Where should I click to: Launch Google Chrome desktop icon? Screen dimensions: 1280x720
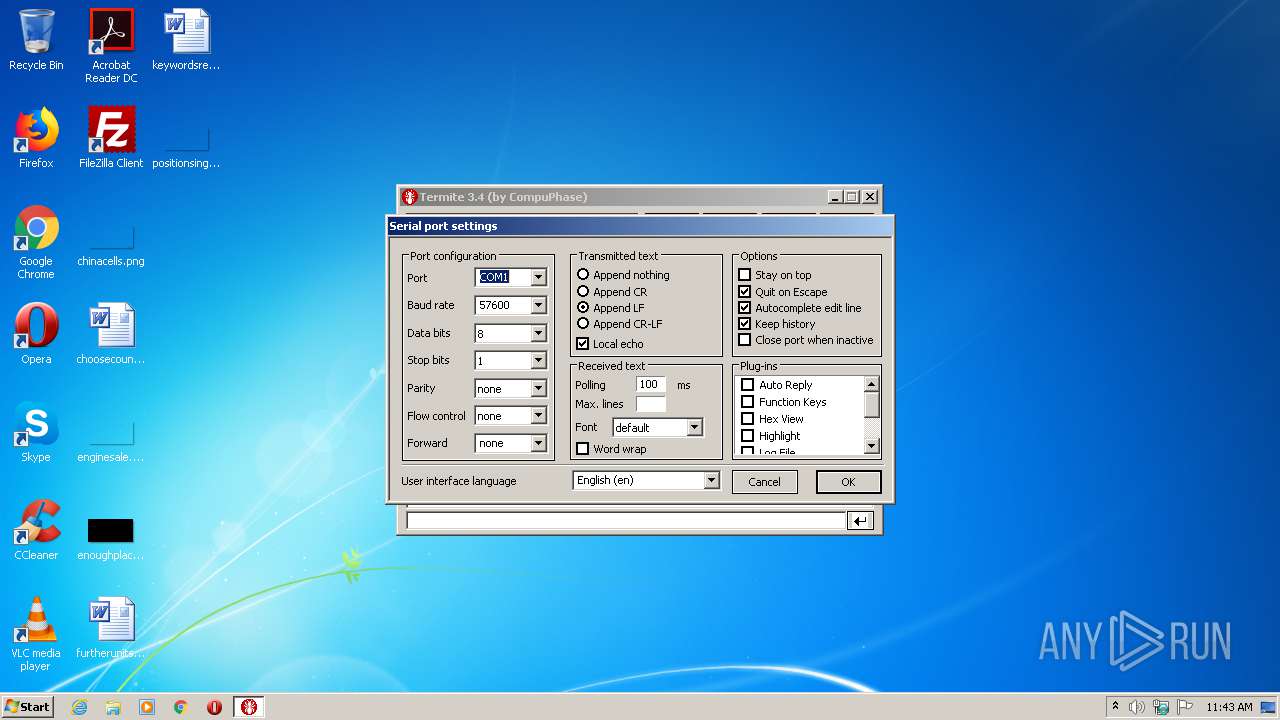click(x=36, y=242)
